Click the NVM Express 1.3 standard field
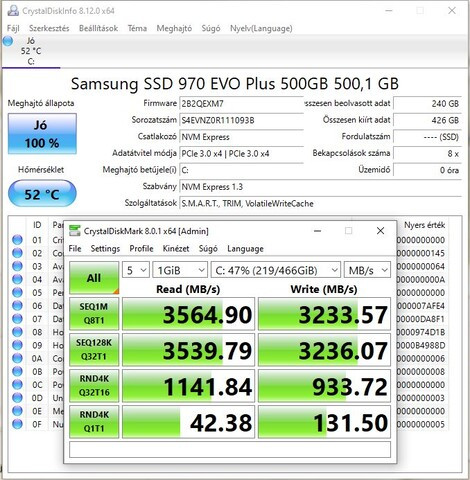 point(320,187)
